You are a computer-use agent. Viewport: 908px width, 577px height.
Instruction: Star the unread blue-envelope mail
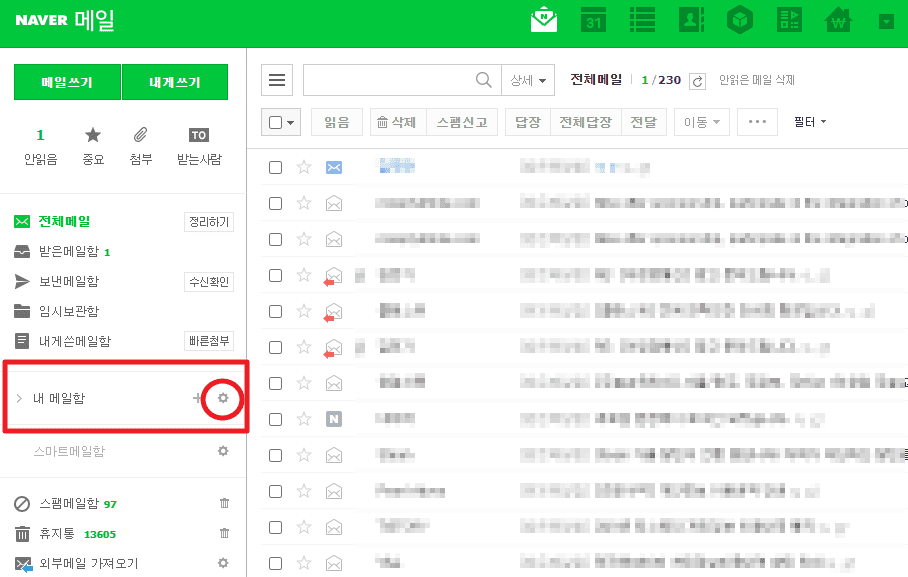point(304,167)
